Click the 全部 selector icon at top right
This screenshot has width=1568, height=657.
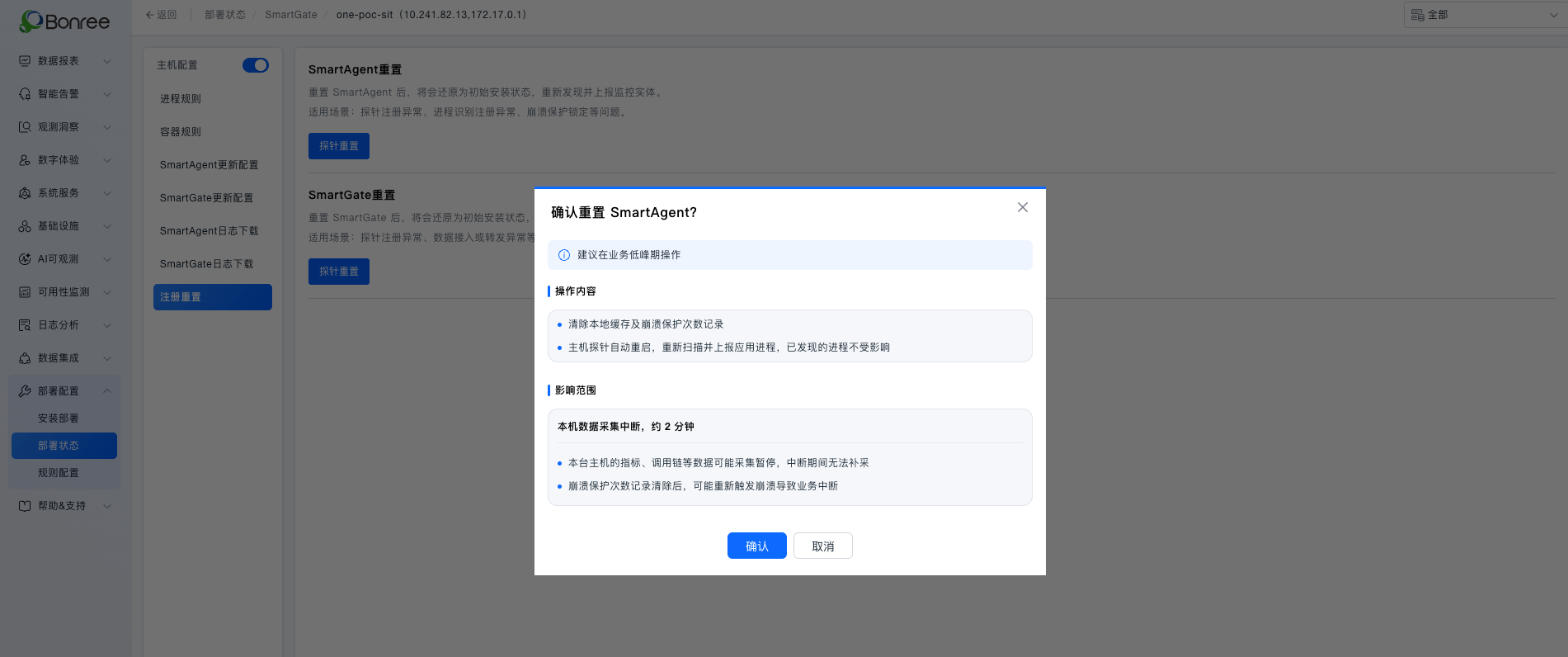coord(1417,15)
